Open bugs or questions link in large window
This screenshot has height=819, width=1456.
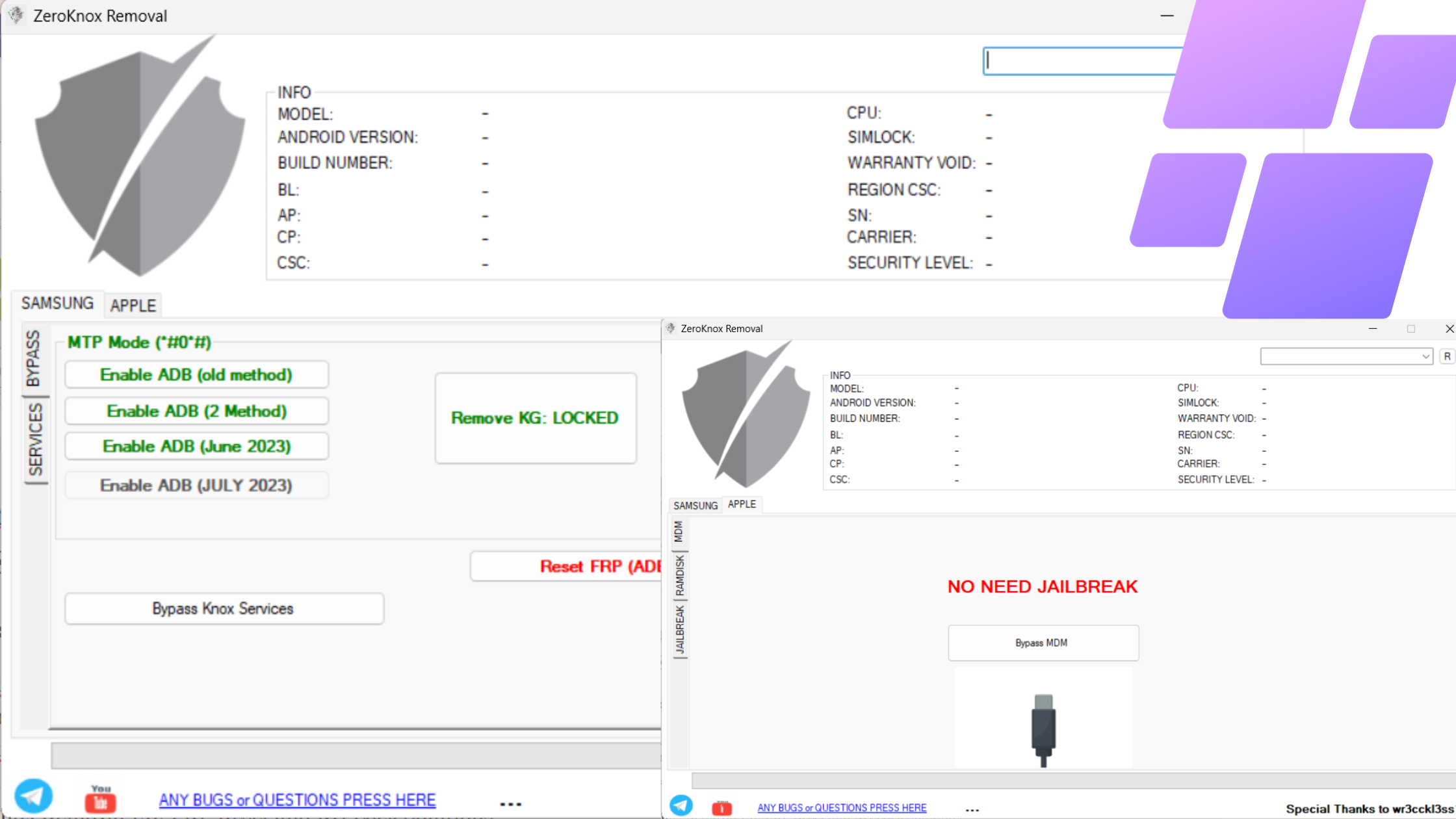pyautogui.click(x=297, y=800)
